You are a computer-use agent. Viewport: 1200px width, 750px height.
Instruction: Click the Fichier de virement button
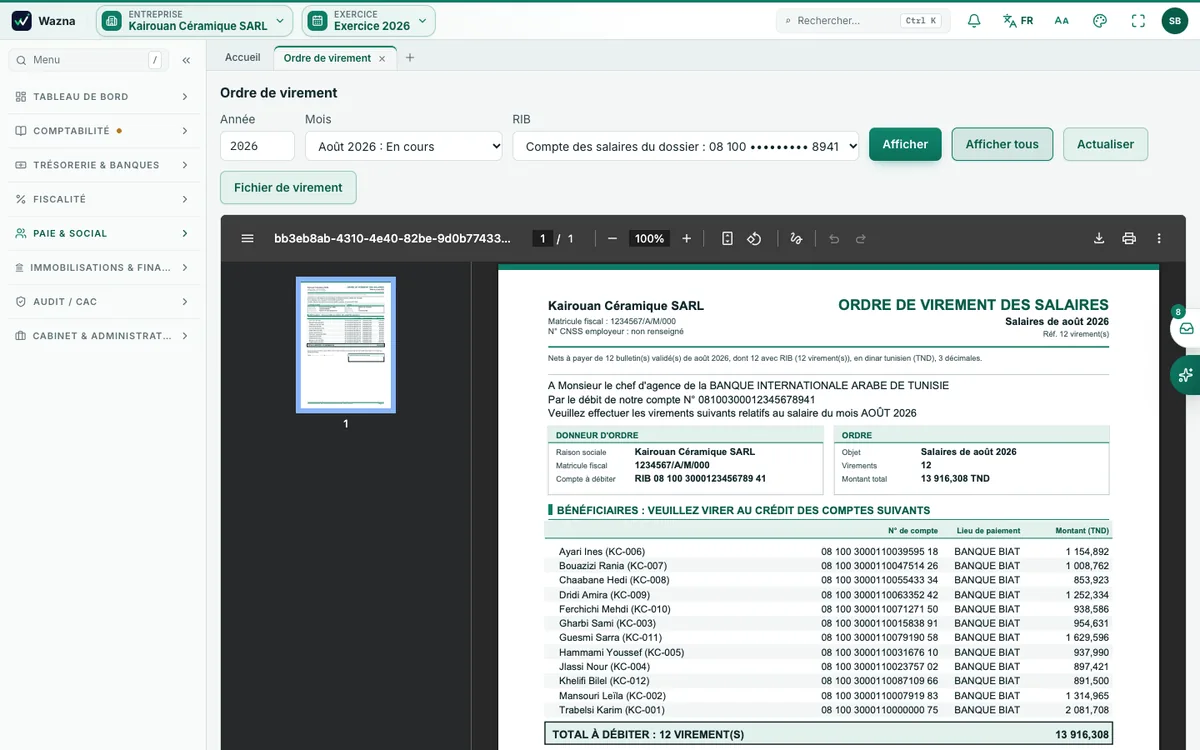pyautogui.click(x=288, y=187)
